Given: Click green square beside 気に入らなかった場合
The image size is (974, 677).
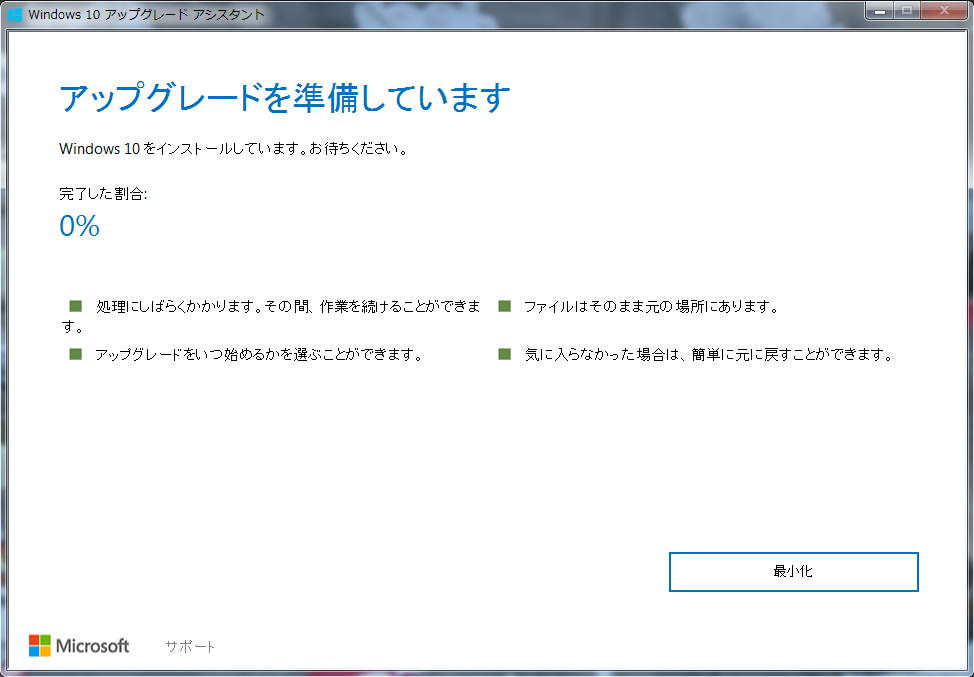Looking at the screenshot, I should tap(504, 354).
